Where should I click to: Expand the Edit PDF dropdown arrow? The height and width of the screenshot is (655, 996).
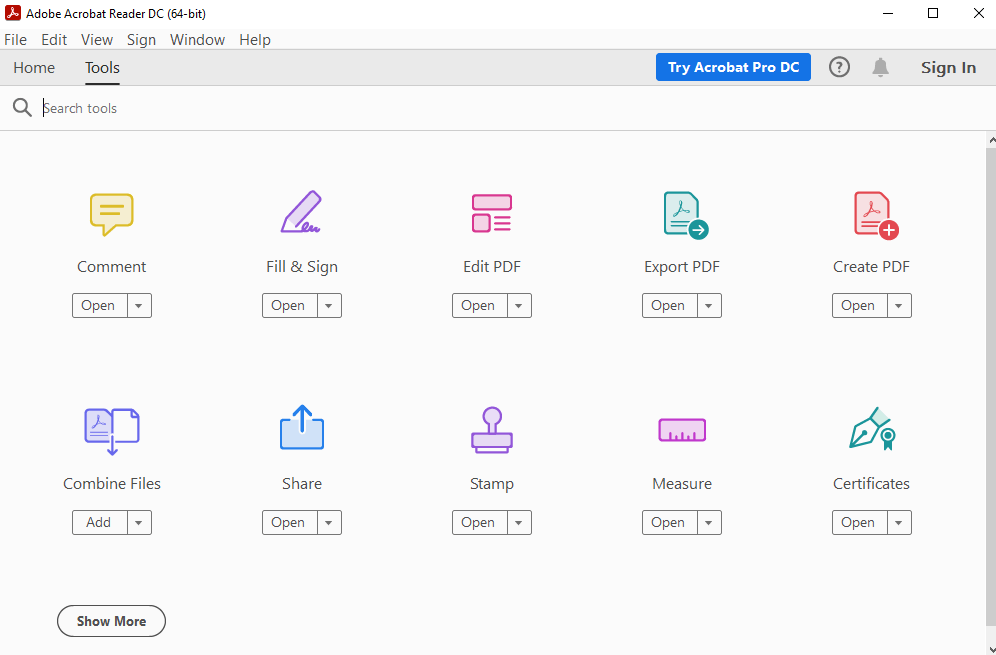coord(519,306)
